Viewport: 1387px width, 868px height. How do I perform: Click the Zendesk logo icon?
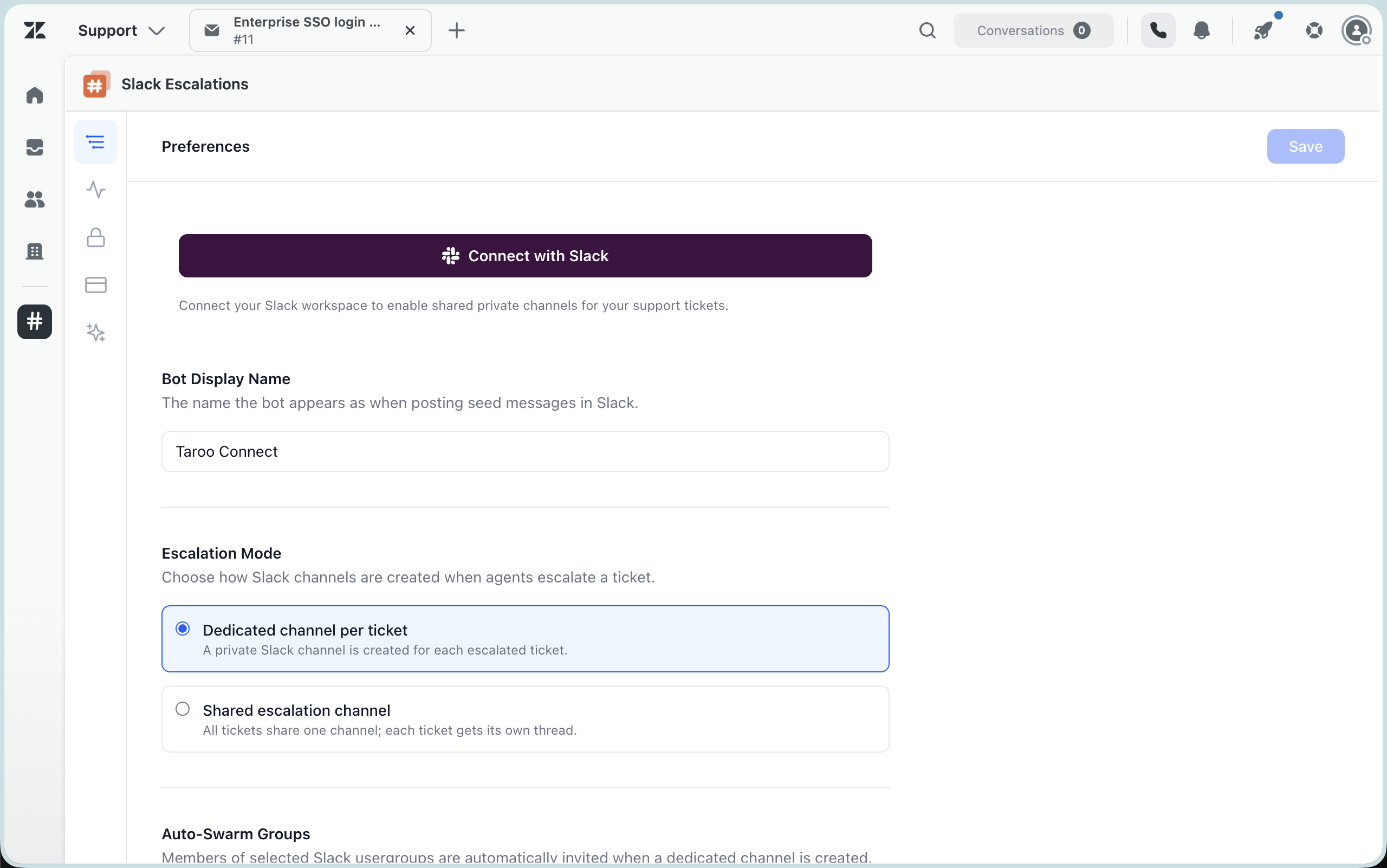point(35,30)
